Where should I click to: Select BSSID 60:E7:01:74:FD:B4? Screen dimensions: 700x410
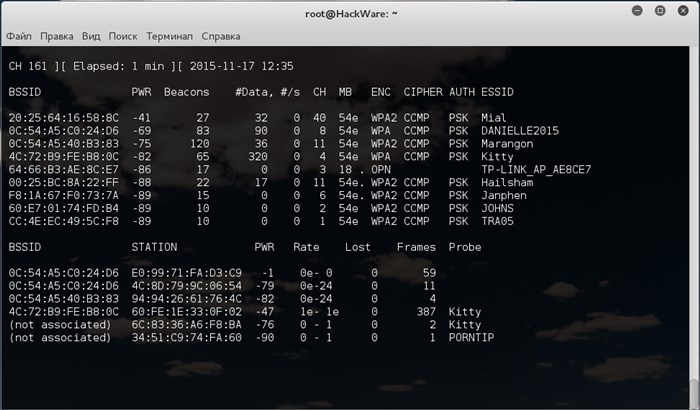[x=64, y=209]
